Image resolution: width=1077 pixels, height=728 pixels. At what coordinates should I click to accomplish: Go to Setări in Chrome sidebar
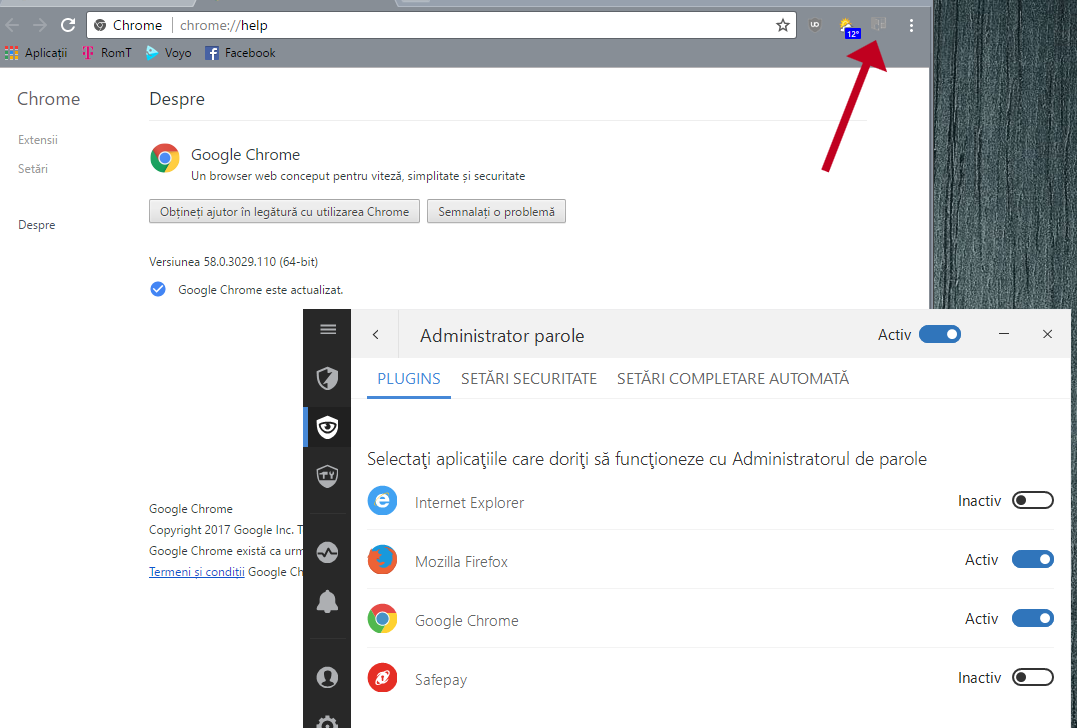tap(33, 169)
